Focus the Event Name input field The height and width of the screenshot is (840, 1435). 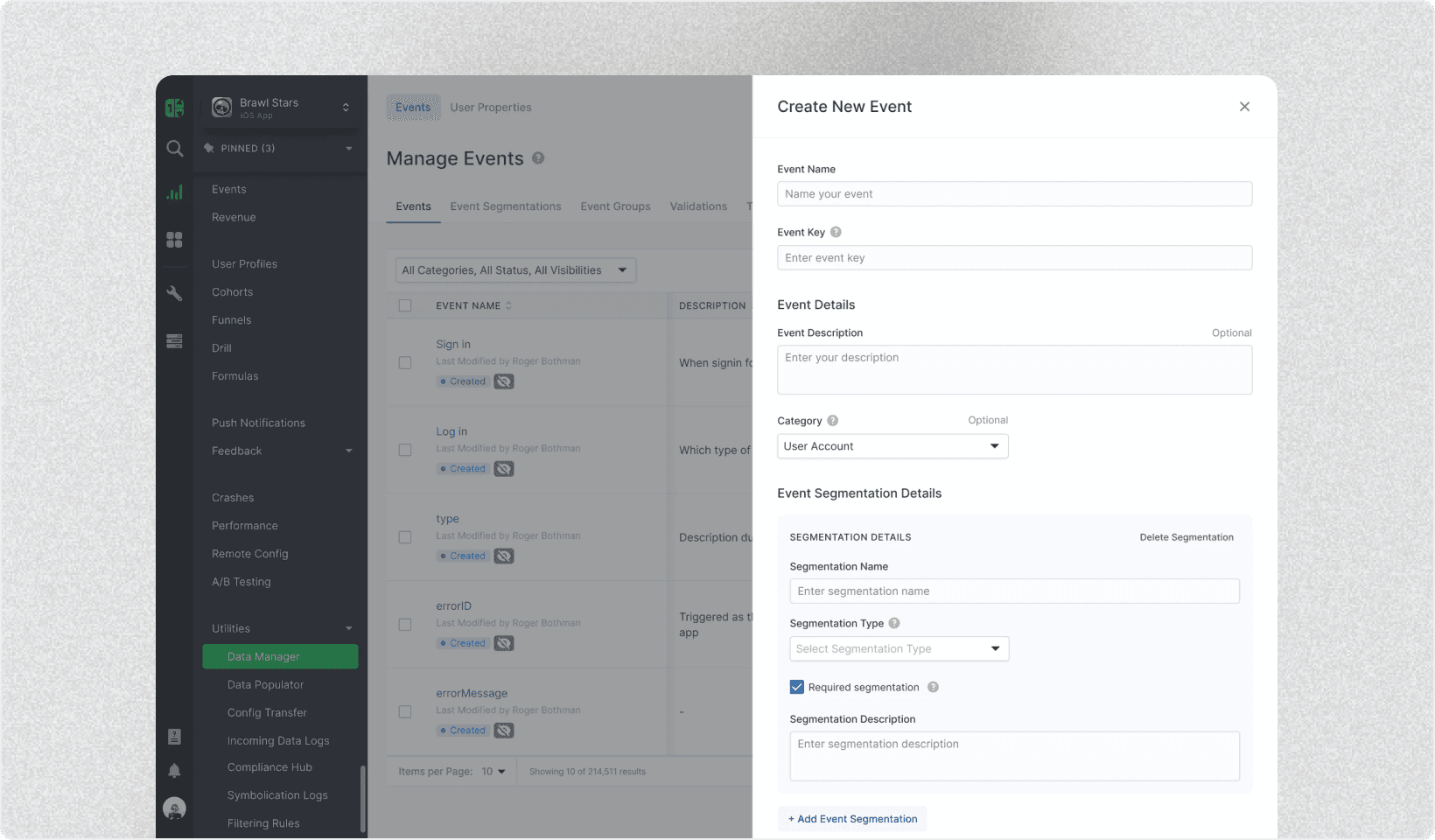(x=1014, y=194)
